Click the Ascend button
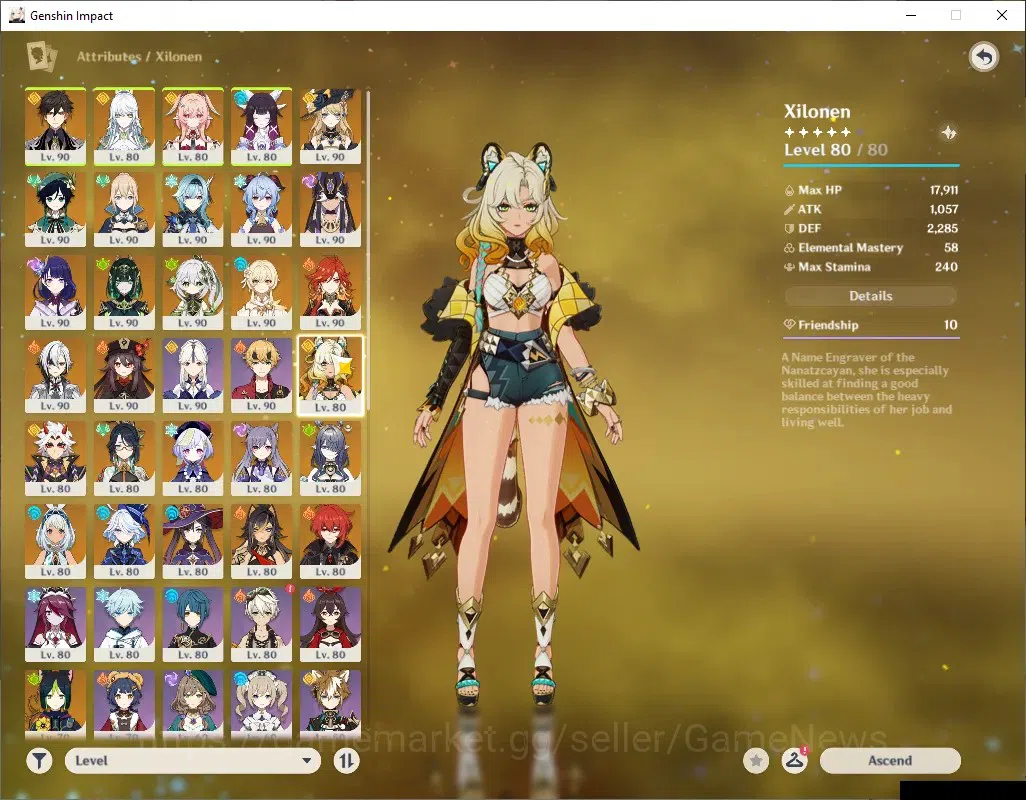This screenshot has height=800, width=1026. pos(890,761)
